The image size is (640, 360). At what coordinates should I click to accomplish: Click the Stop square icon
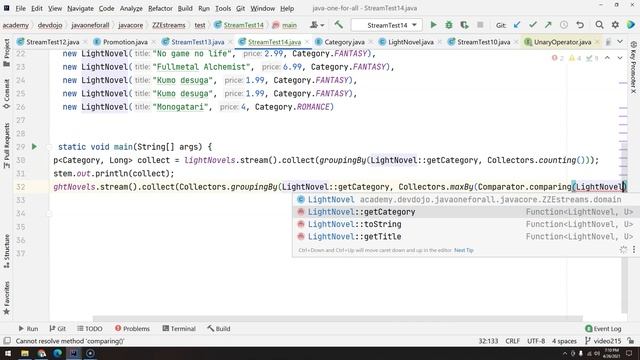click(x=480, y=25)
